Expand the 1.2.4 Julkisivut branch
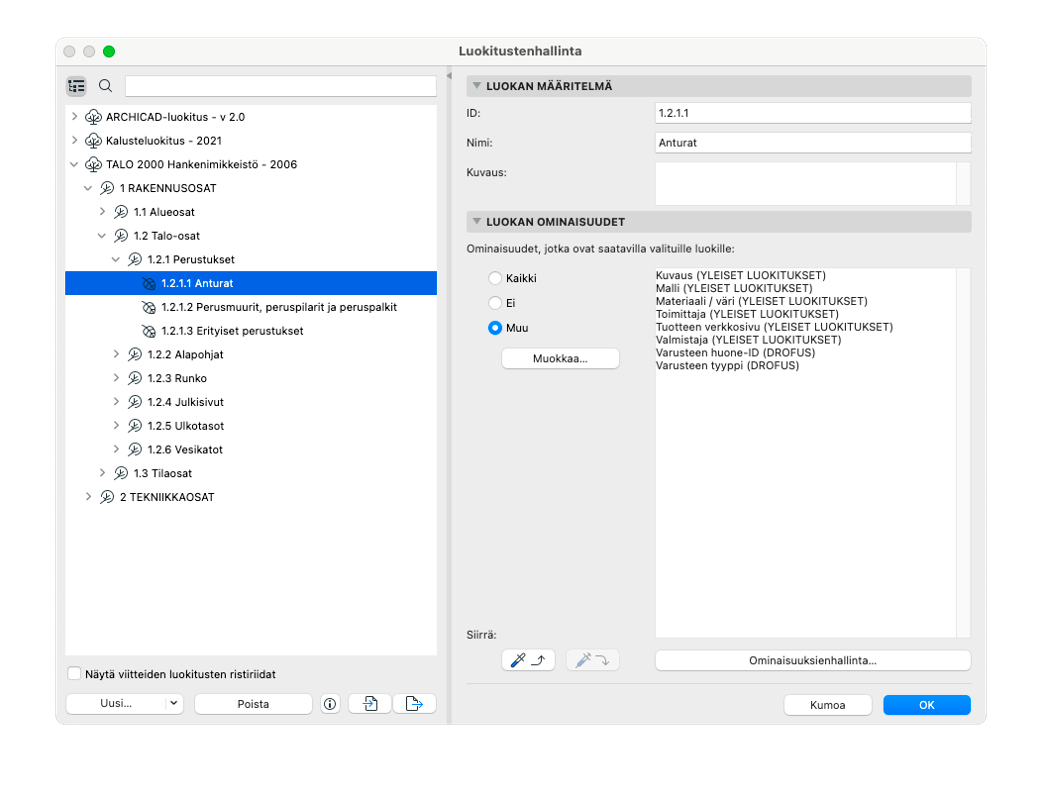This screenshot has height=798, width=1042. click(116, 401)
